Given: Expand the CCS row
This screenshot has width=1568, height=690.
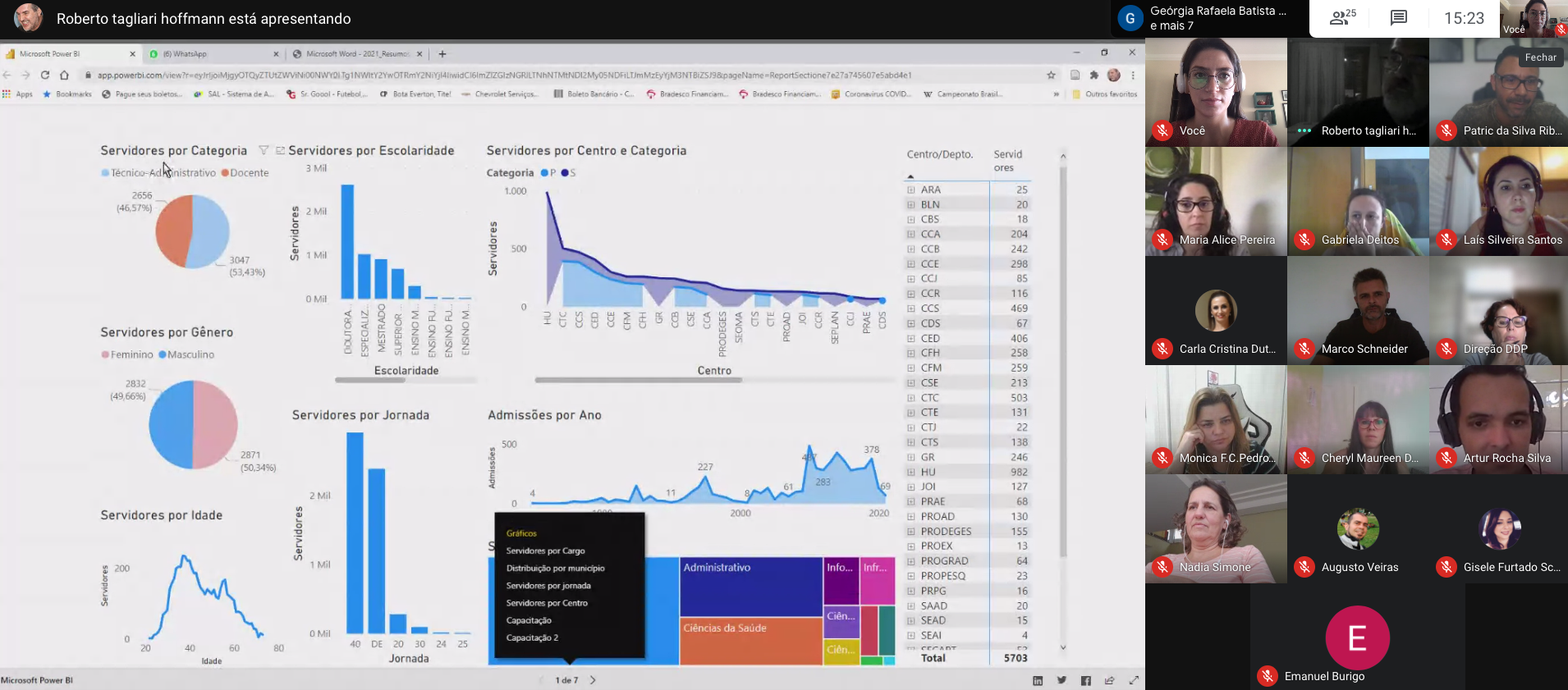Looking at the screenshot, I should pos(910,308).
